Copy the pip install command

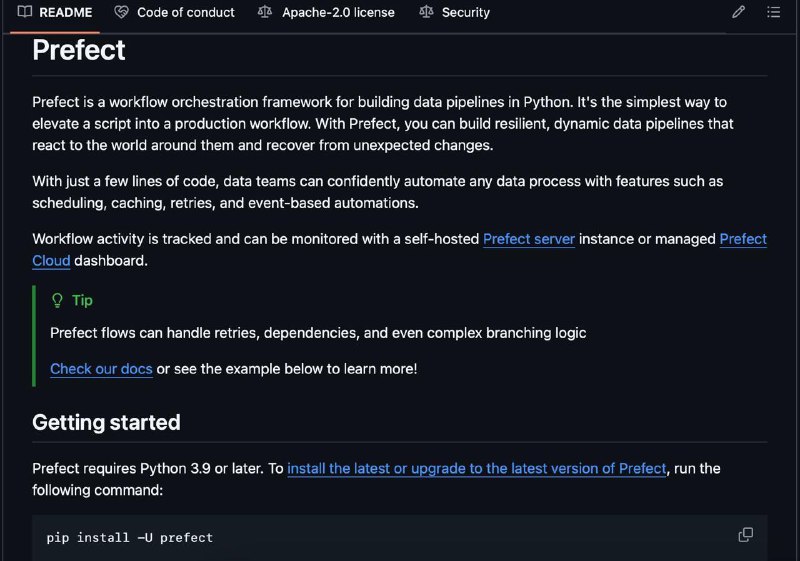pos(745,534)
